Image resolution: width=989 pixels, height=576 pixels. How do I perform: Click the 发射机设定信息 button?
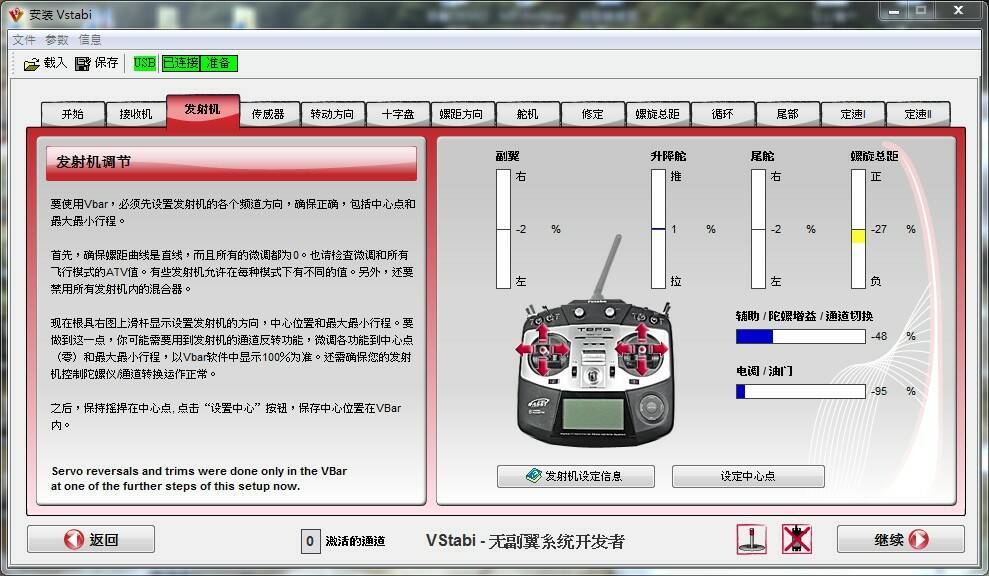pyautogui.click(x=575, y=476)
